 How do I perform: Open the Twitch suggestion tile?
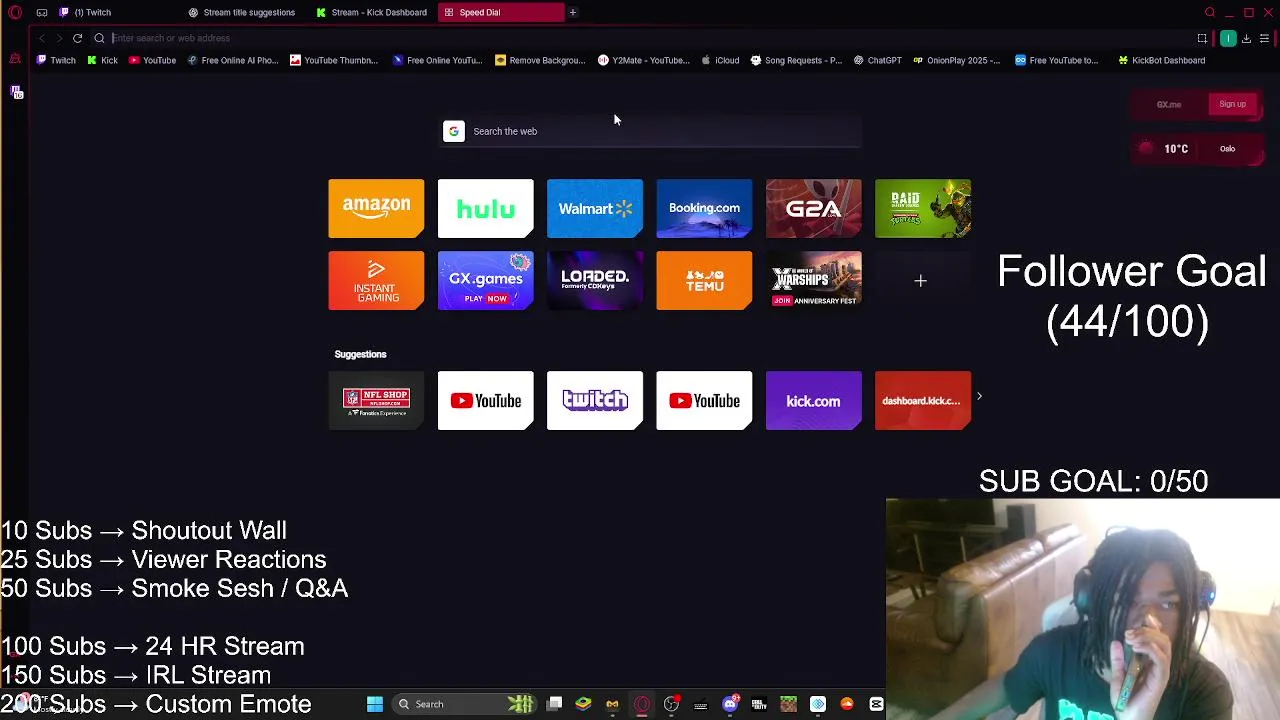(x=595, y=400)
